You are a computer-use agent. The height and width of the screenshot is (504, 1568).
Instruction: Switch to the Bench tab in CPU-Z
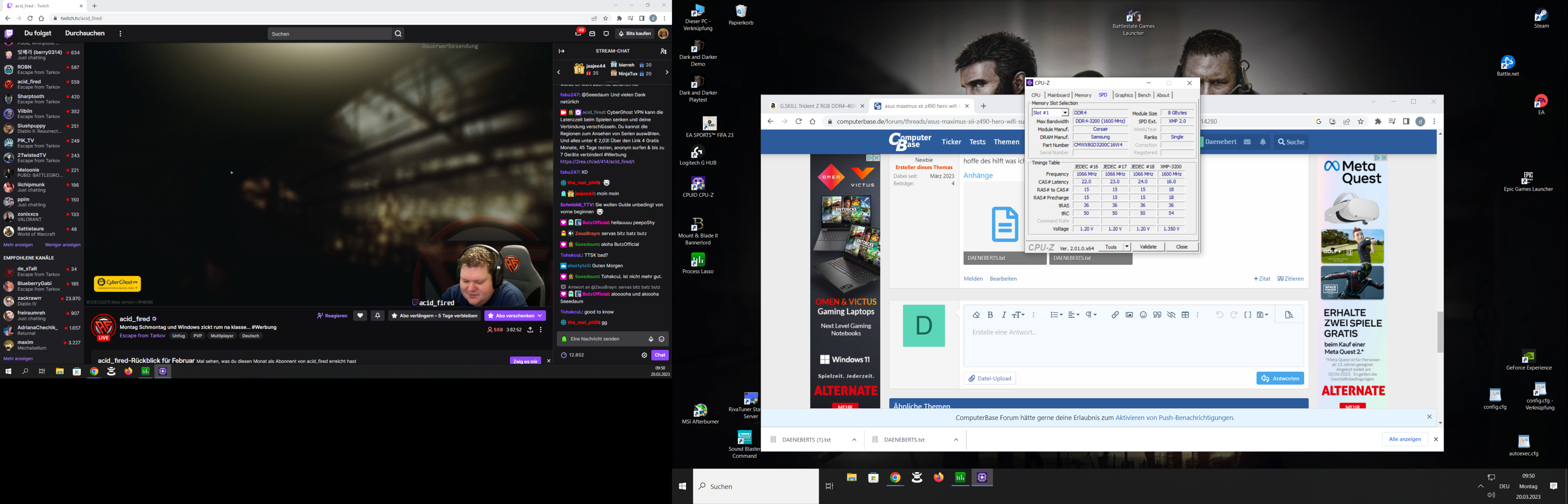coord(1144,95)
